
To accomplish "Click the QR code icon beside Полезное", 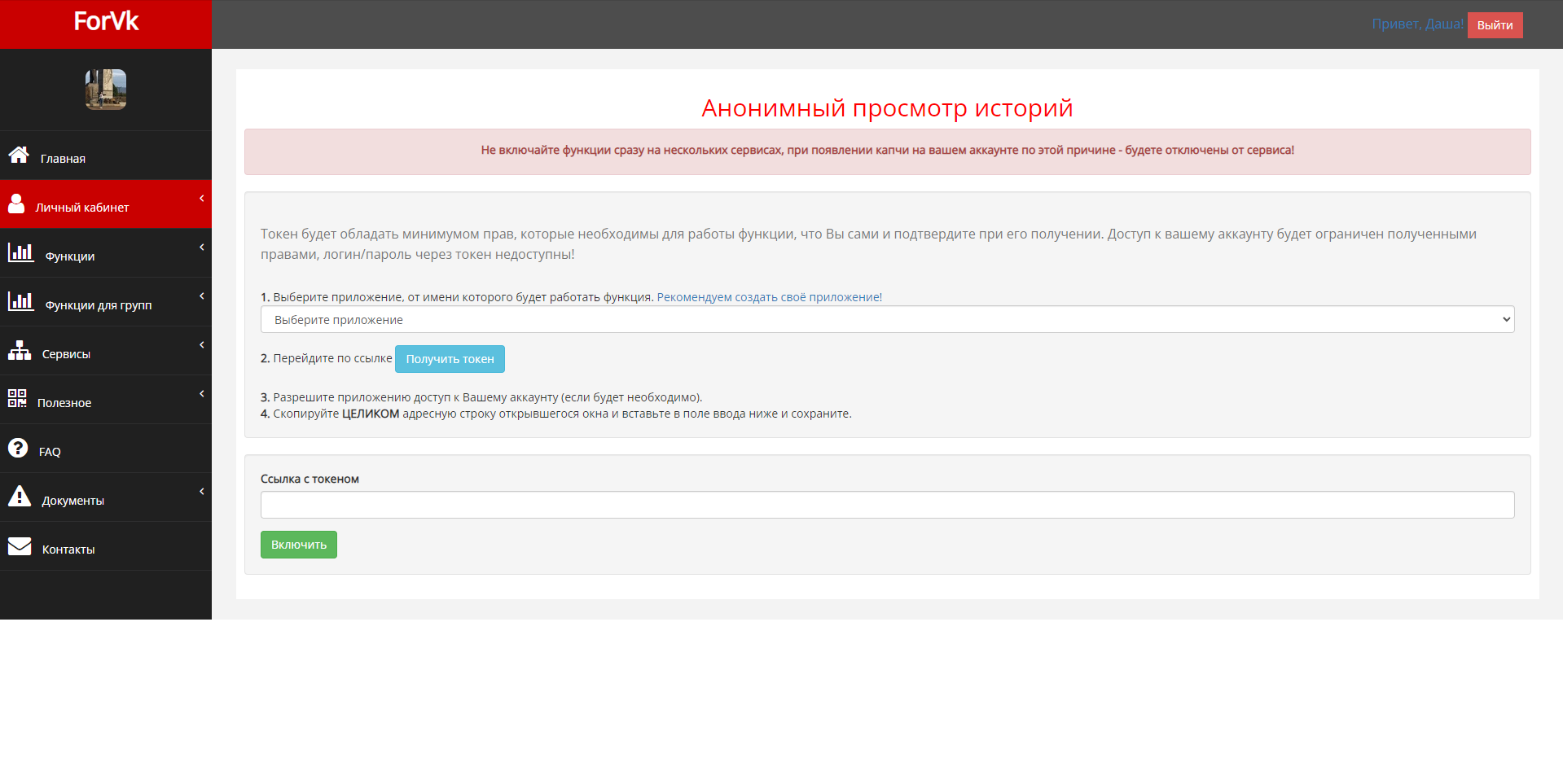I will [17, 398].
